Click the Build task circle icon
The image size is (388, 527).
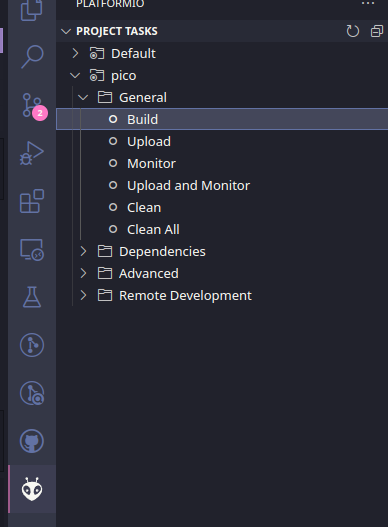coord(113,119)
